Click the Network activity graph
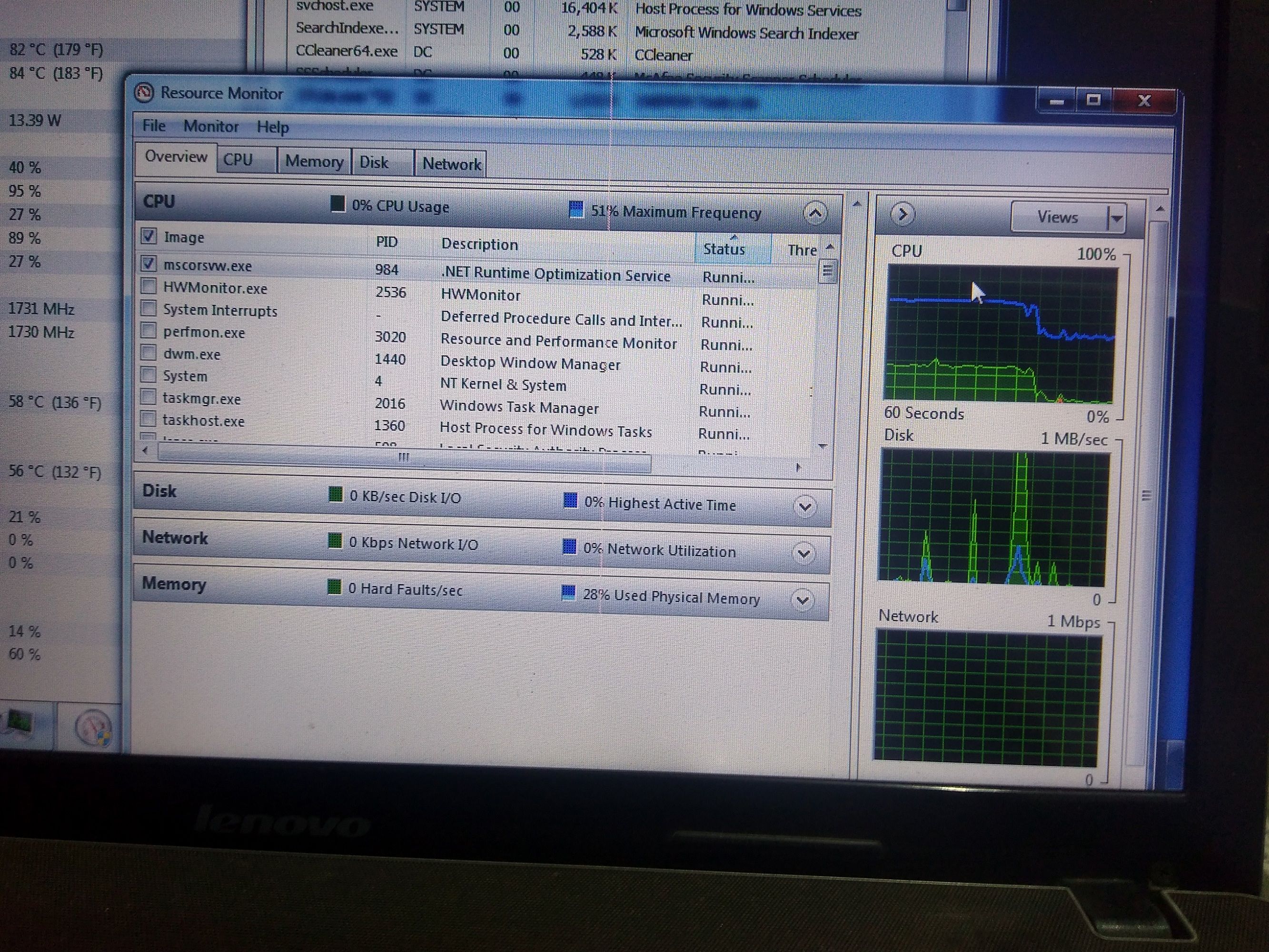This screenshot has height=952, width=1269. point(987,697)
